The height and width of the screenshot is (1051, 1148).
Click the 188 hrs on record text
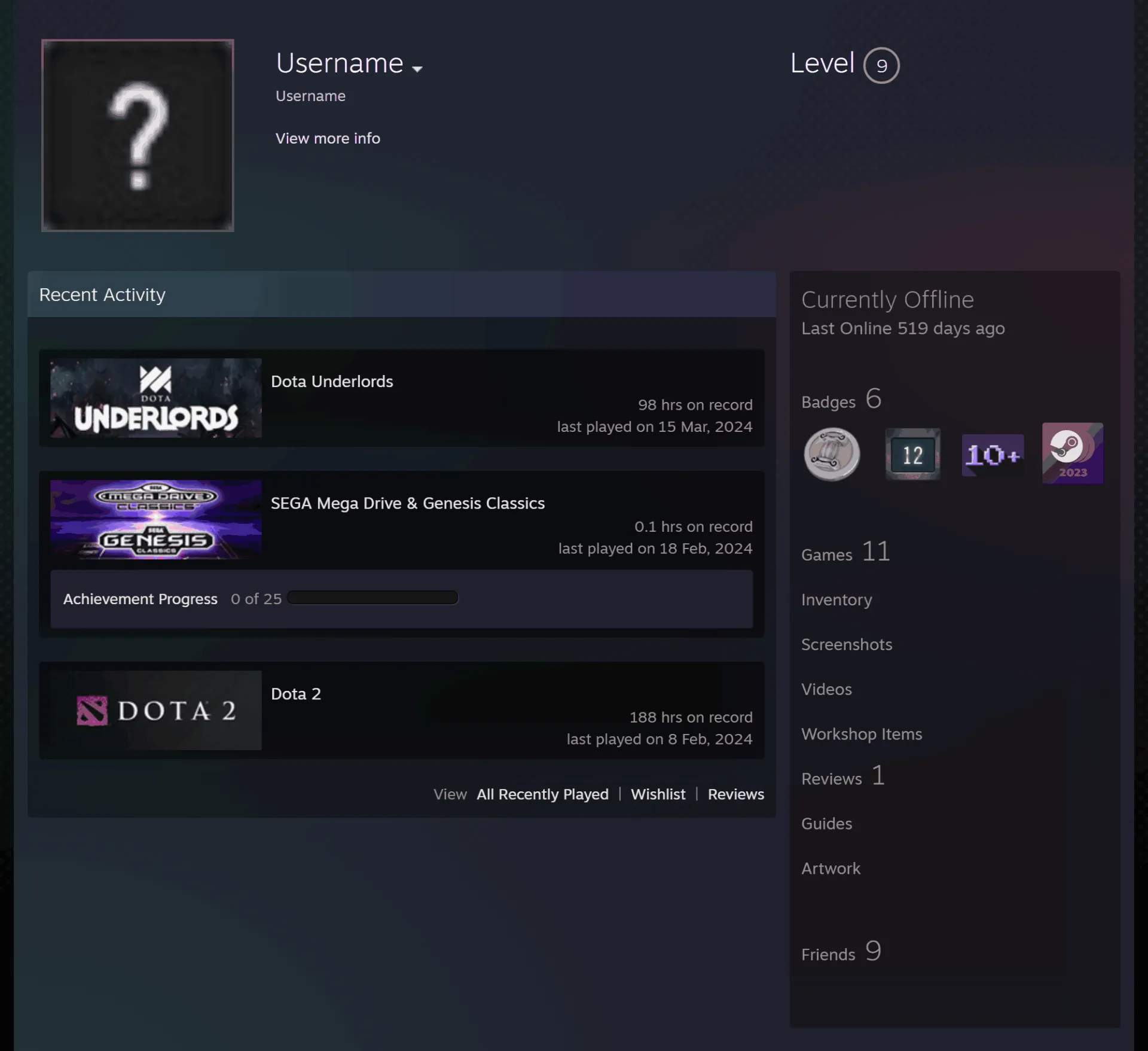click(x=691, y=717)
